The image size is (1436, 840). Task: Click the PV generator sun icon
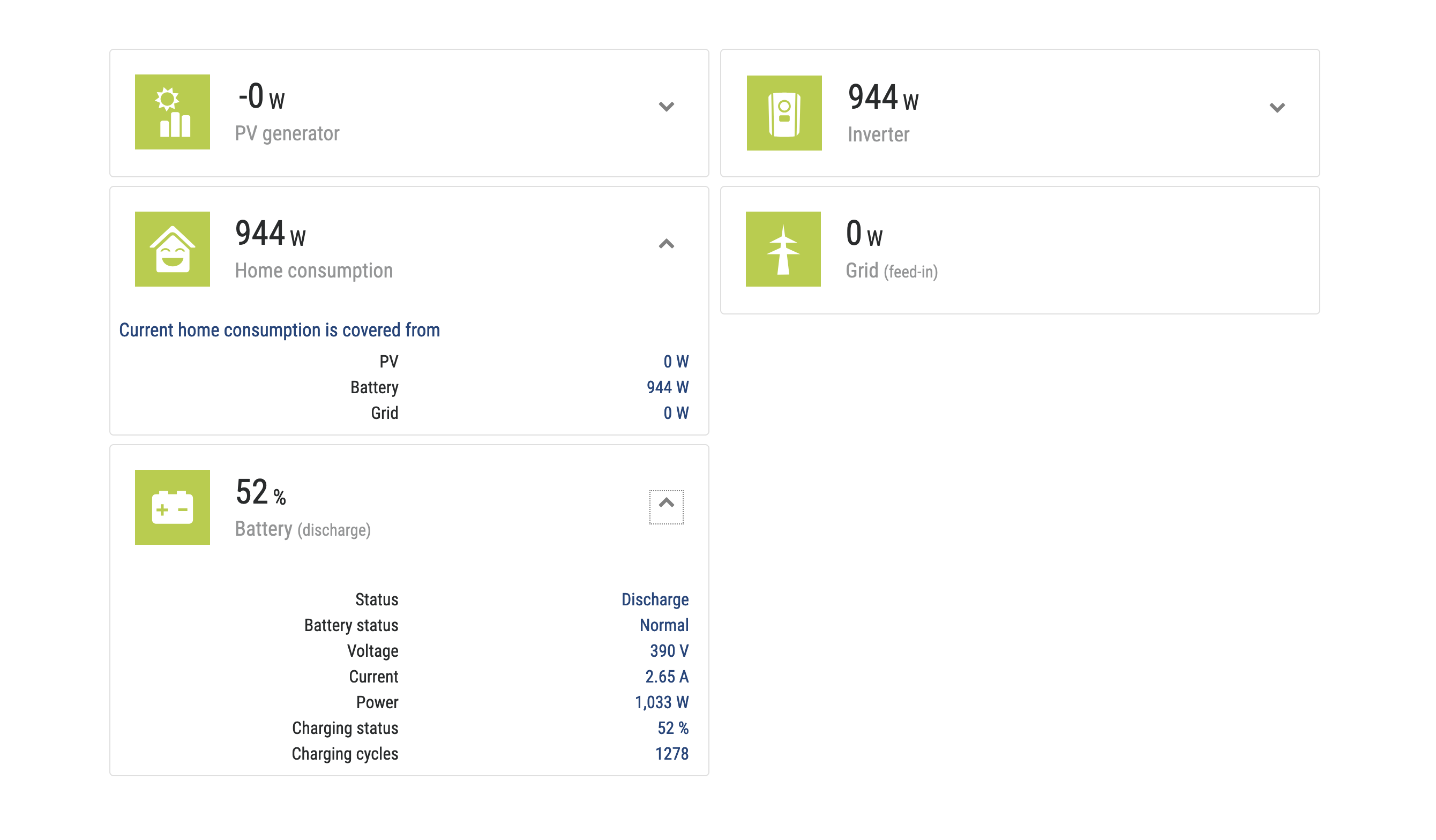tap(172, 111)
